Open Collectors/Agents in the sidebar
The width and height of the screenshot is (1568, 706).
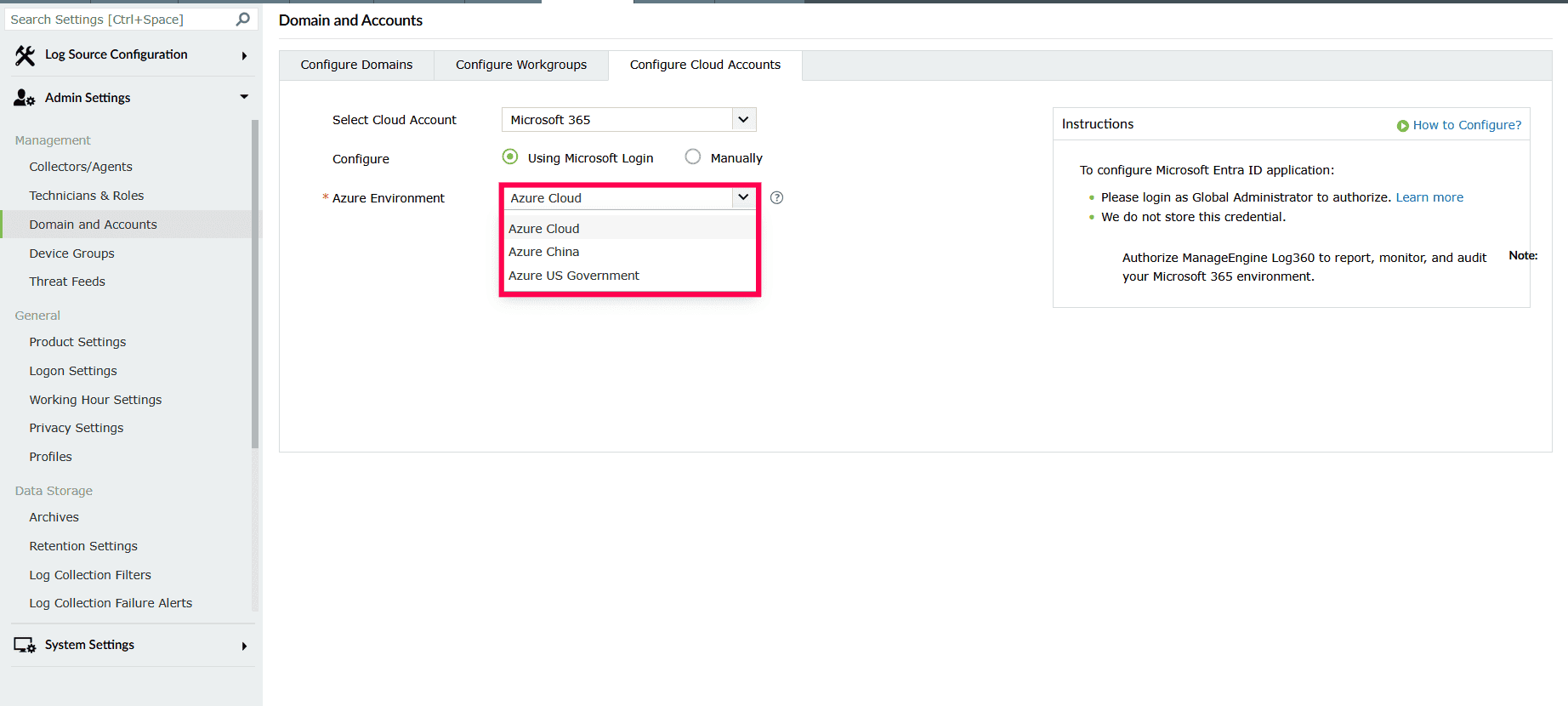(81, 167)
